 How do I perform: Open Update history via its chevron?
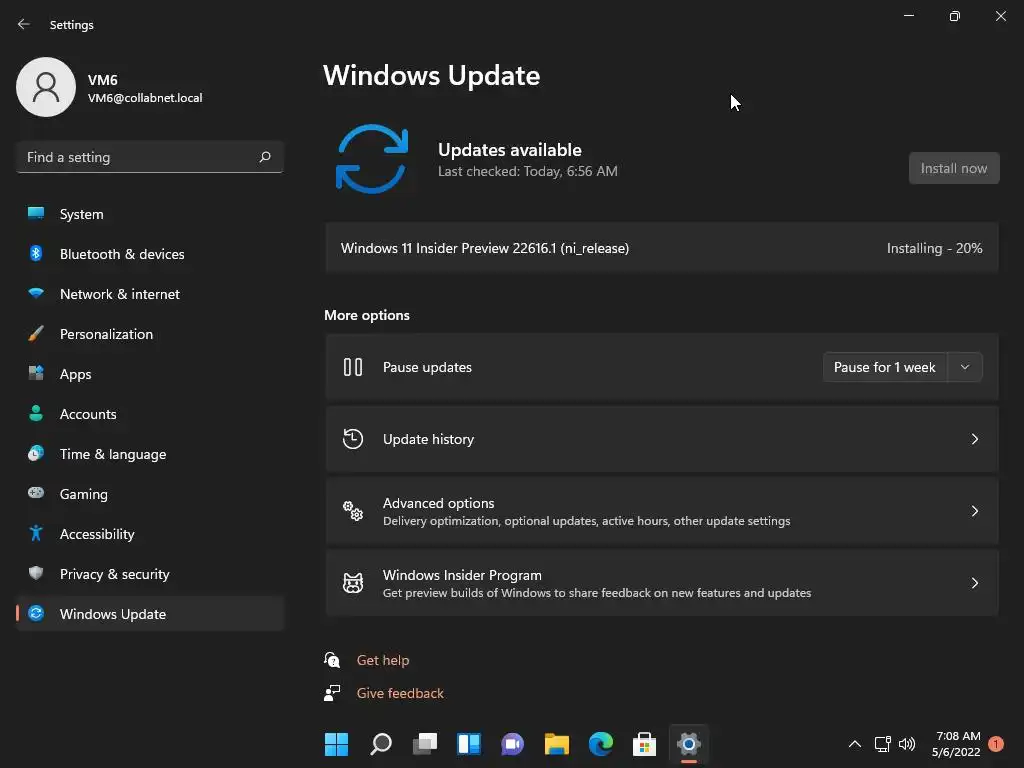click(x=974, y=439)
